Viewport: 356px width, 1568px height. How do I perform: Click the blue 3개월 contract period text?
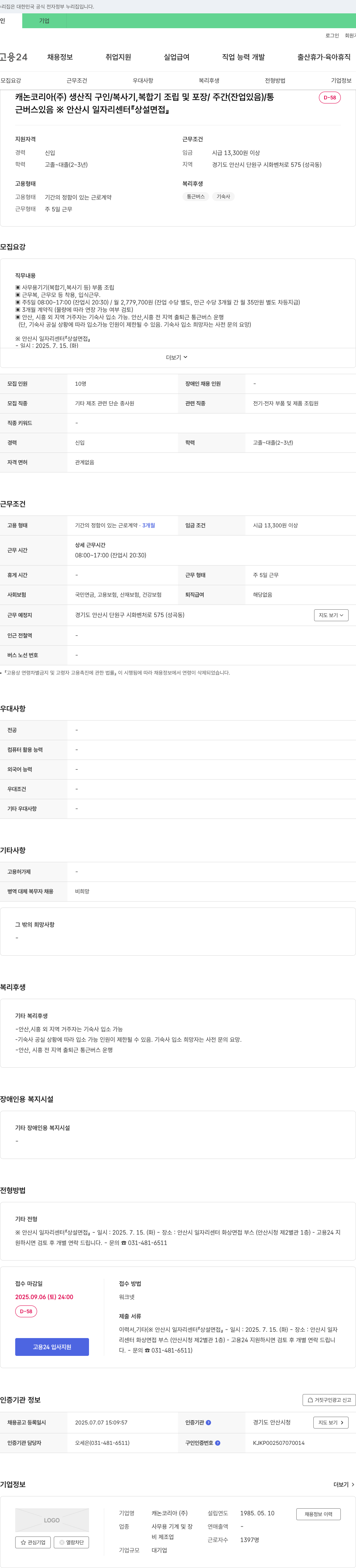point(148,525)
